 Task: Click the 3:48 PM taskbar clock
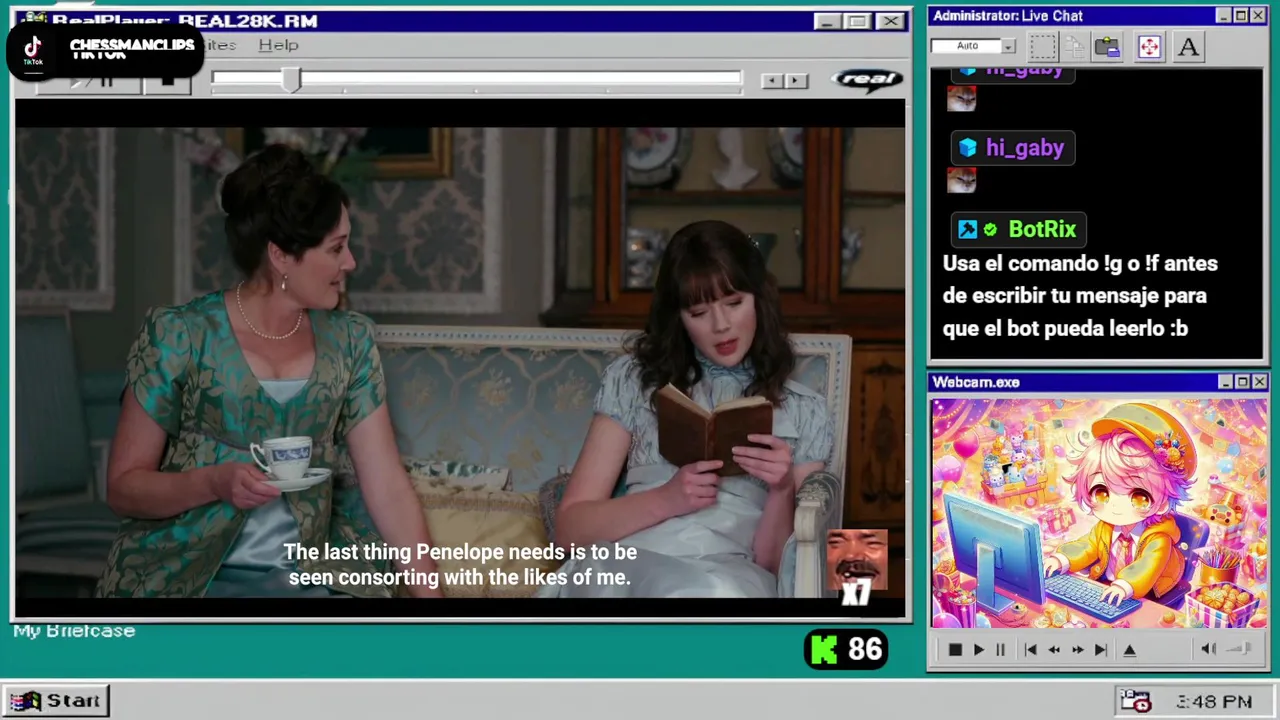click(x=1214, y=702)
